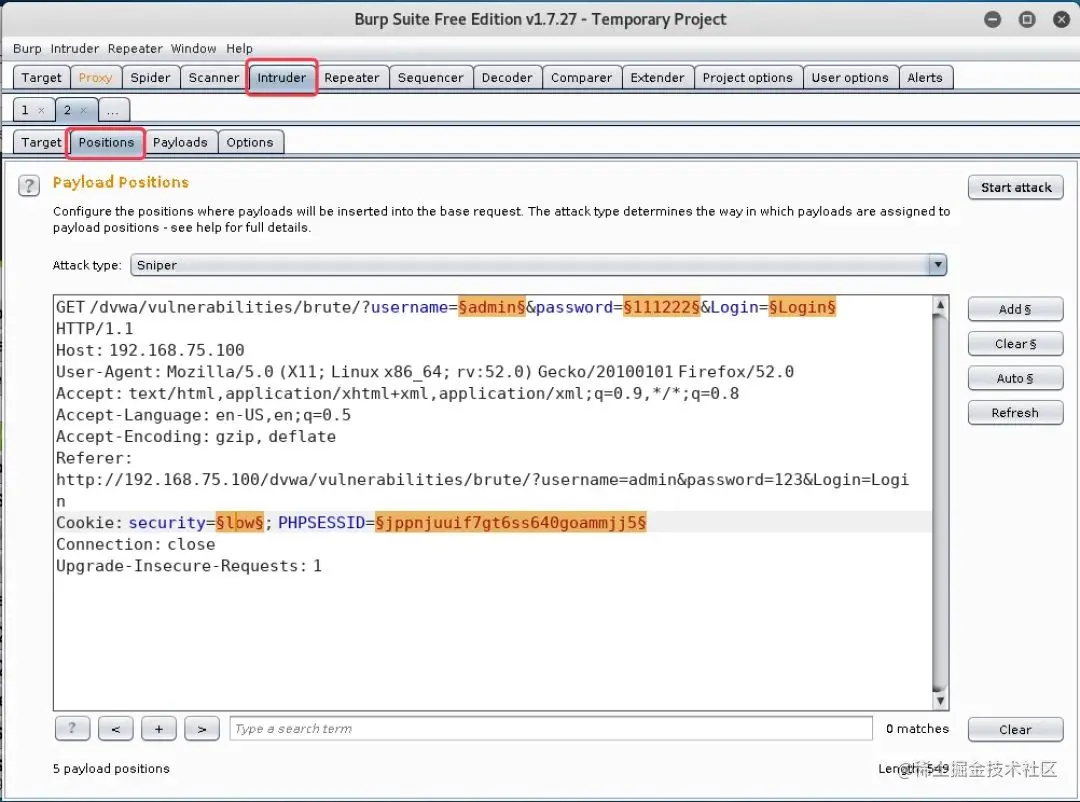Switch to the Spider tab

pos(150,78)
